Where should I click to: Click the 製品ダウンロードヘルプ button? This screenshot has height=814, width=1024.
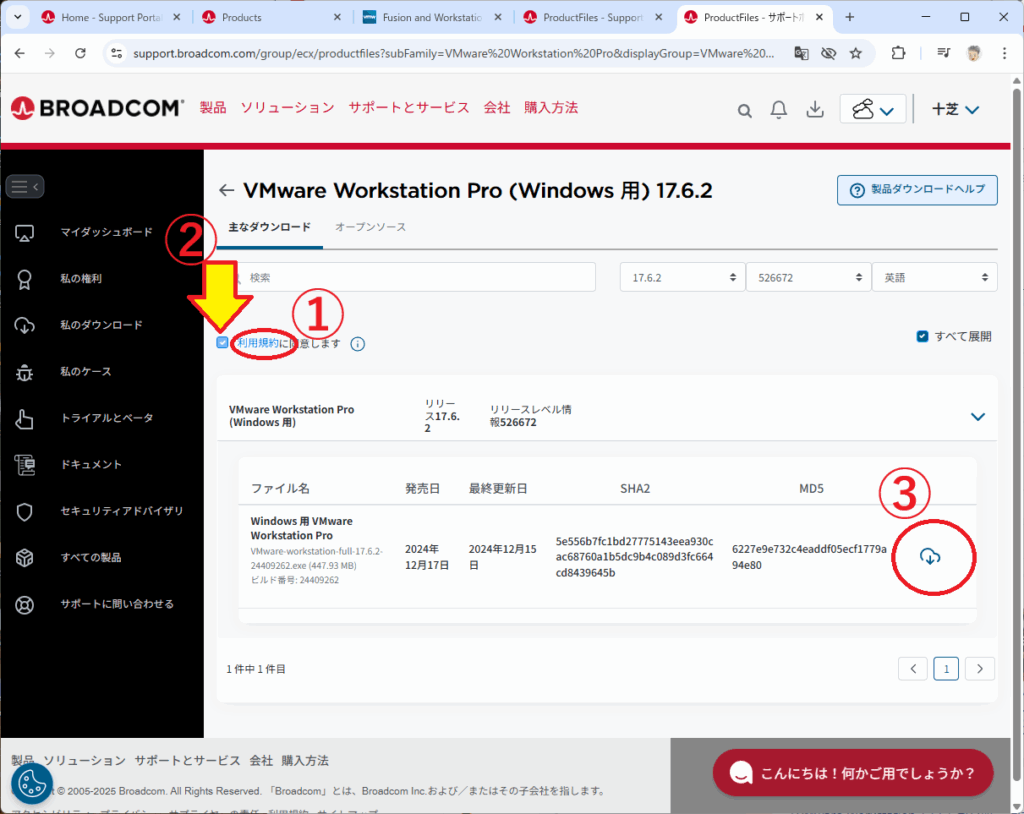point(917,190)
